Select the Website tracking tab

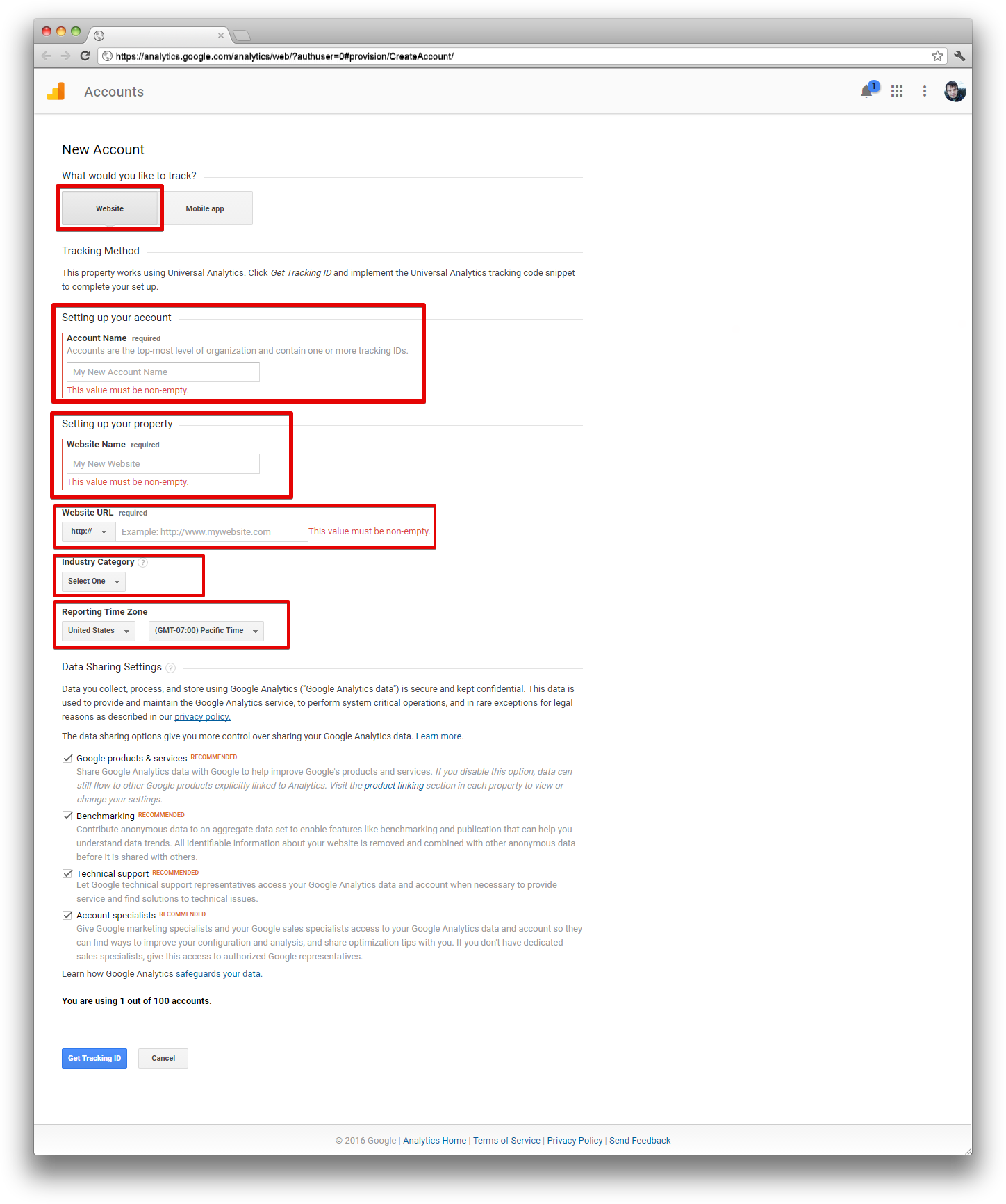(110, 208)
